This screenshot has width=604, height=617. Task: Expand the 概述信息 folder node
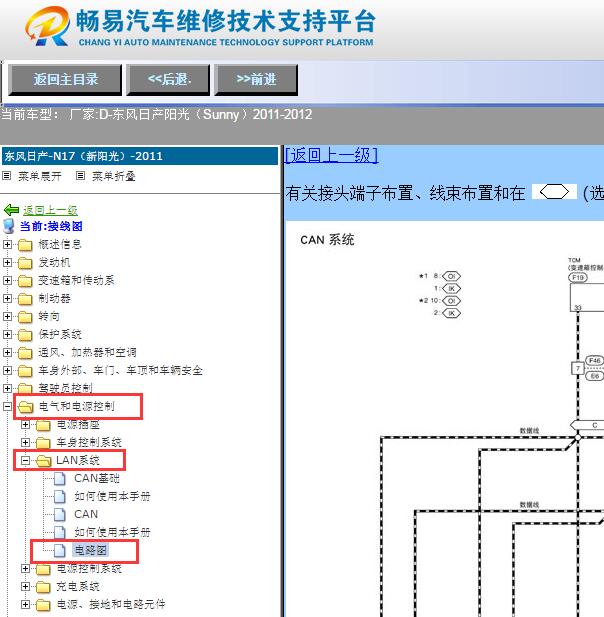7,244
